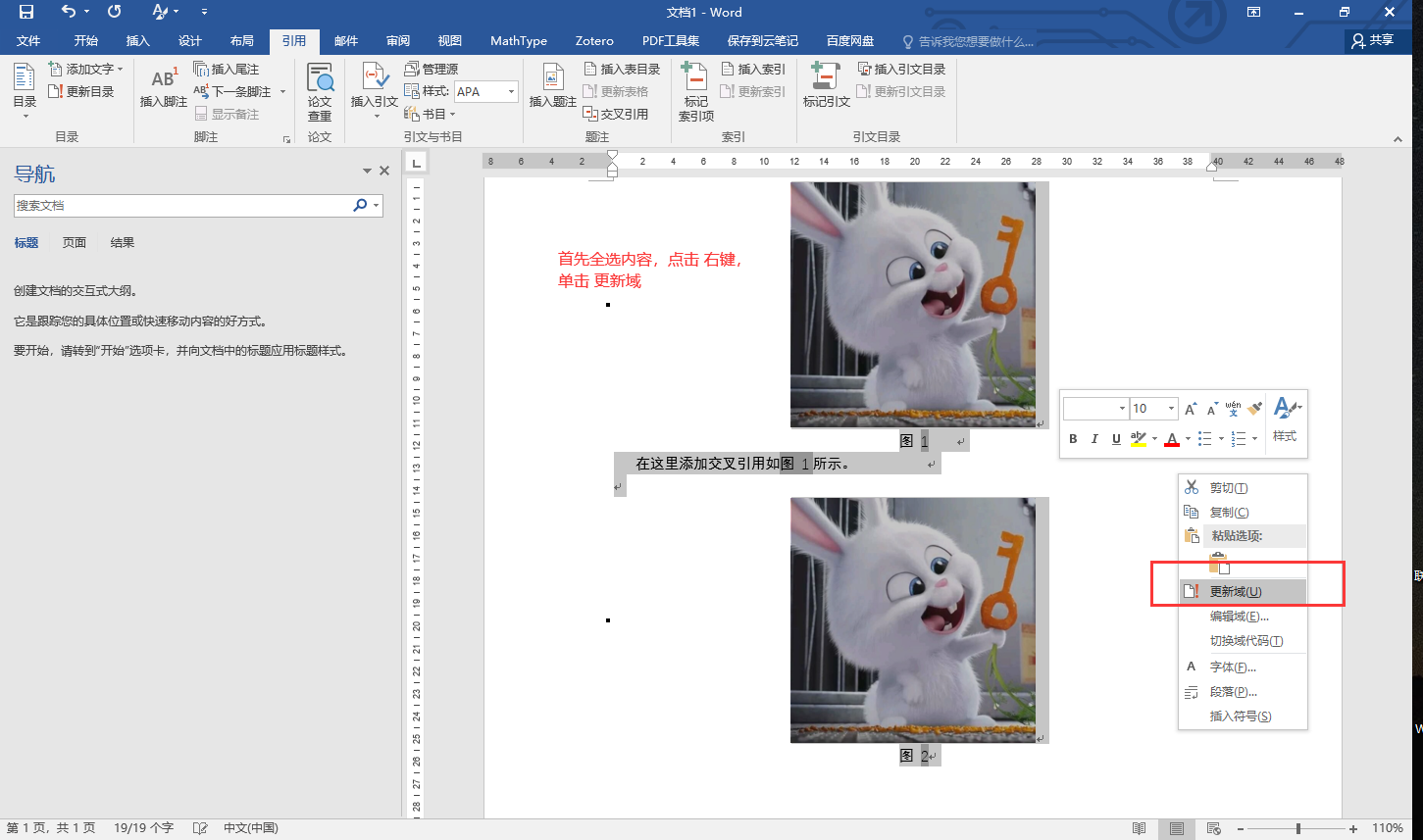Open the 布局 ribbon tab

(x=241, y=40)
